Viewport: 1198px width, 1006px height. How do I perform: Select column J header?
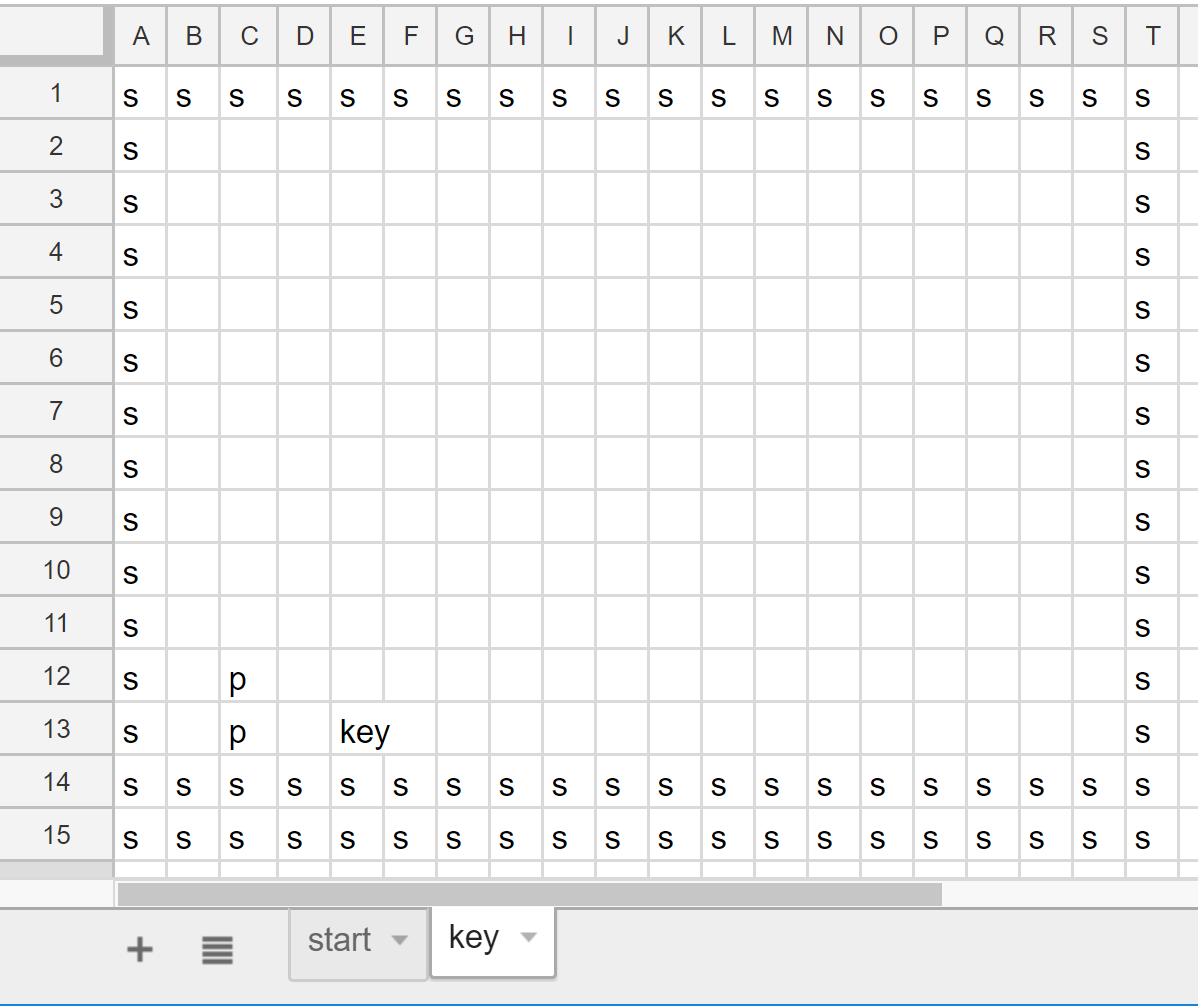tap(622, 37)
